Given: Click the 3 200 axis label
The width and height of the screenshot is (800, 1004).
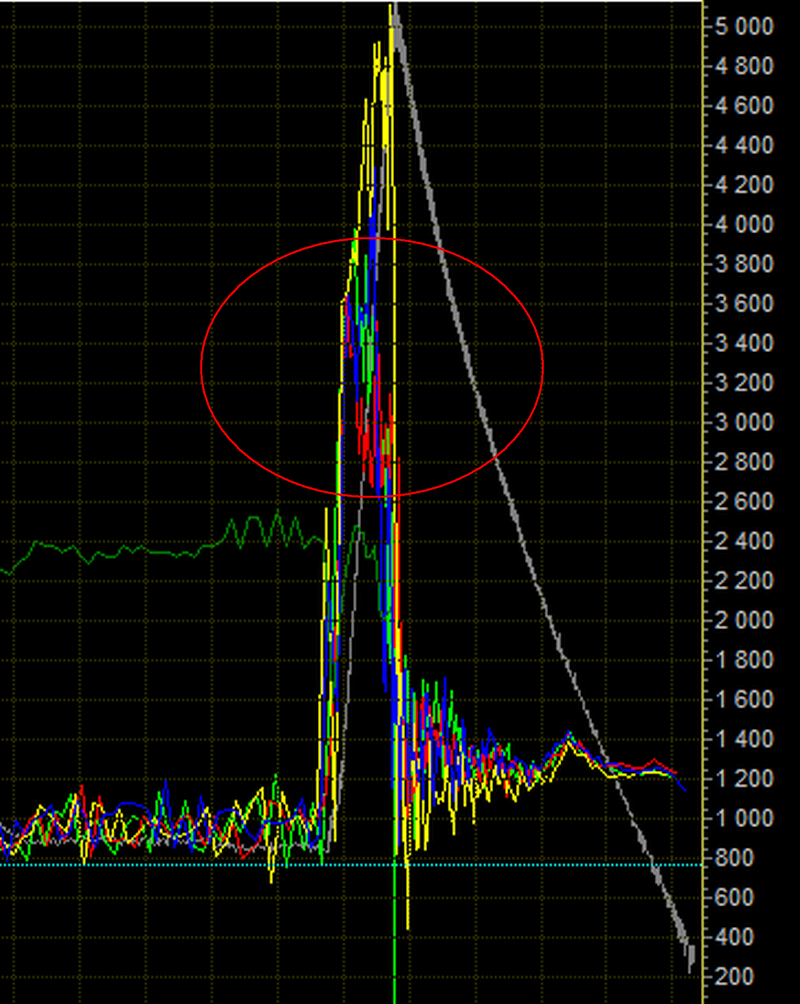Looking at the screenshot, I should pyautogui.click(x=746, y=384).
